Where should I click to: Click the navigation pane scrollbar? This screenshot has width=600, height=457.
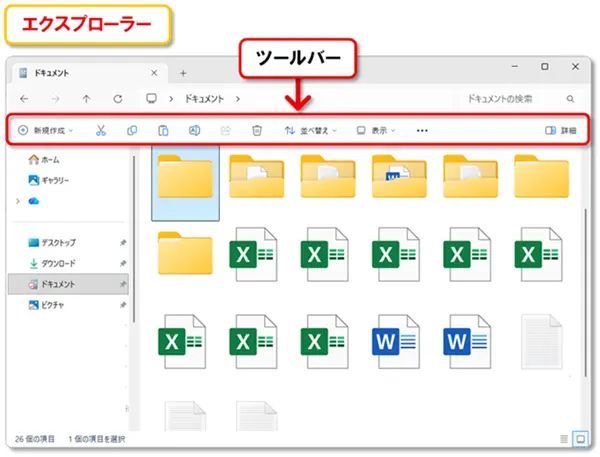coord(134,239)
